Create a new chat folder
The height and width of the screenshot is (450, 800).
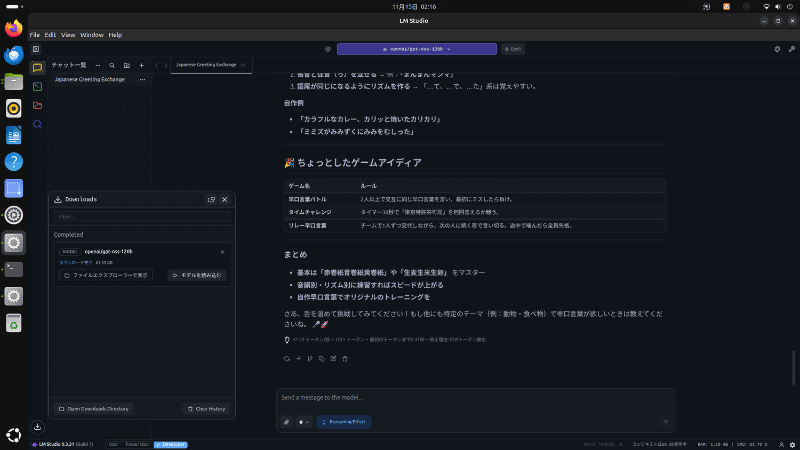pos(127,65)
